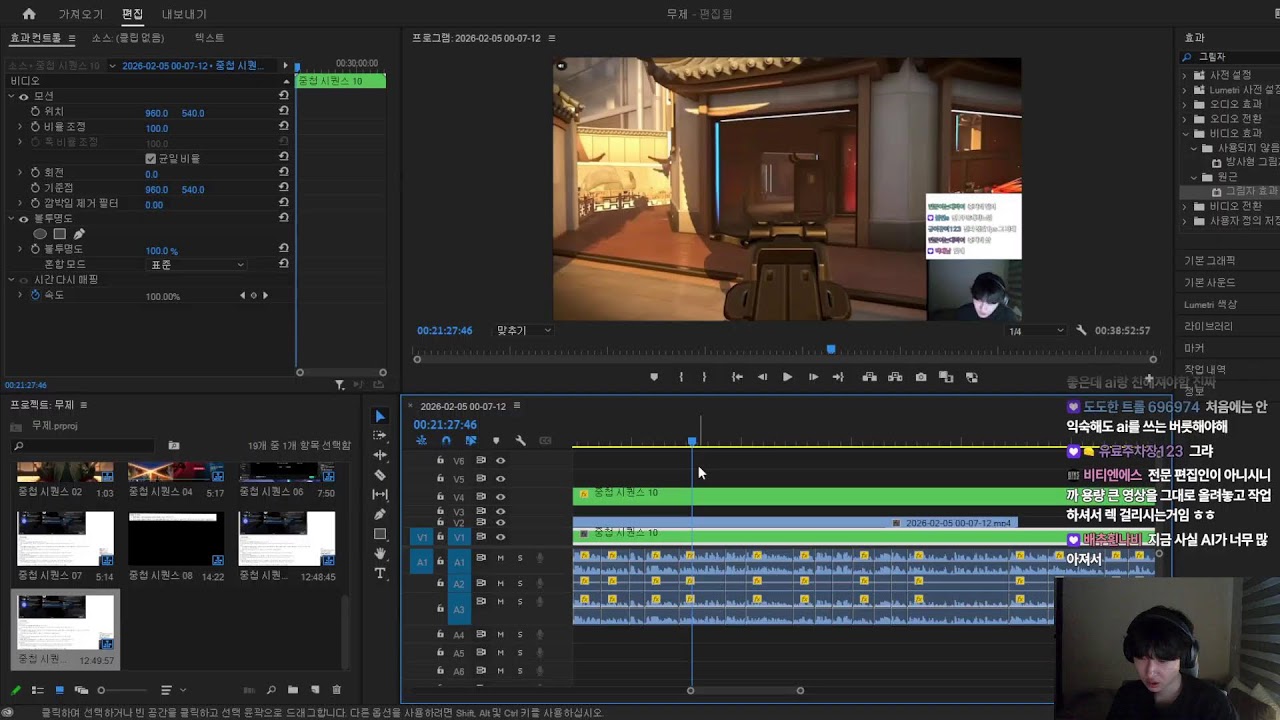Open the 기본 그래픽 panel
This screenshot has height=720, width=1280.
pos(1210,261)
